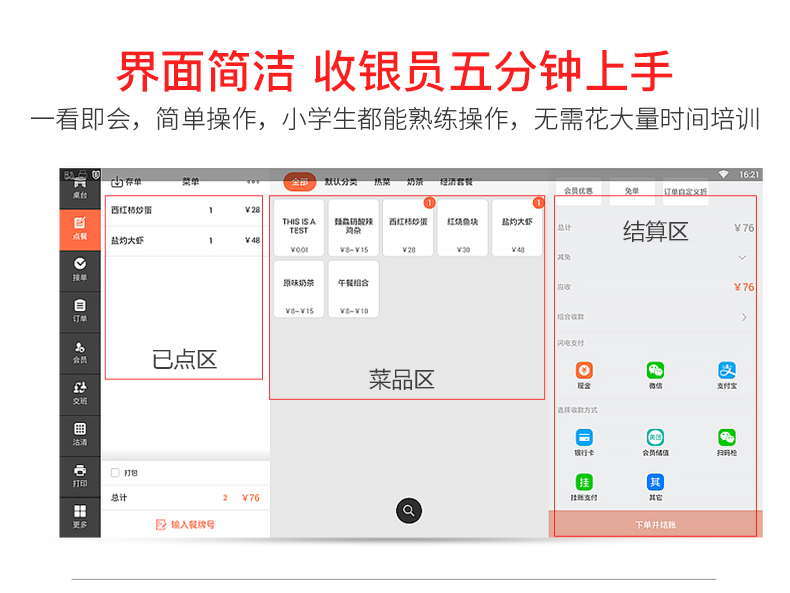This screenshot has width=790, height=593.
Task: Pay with 支付宝 Alipay icon
Action: point(726,371)
